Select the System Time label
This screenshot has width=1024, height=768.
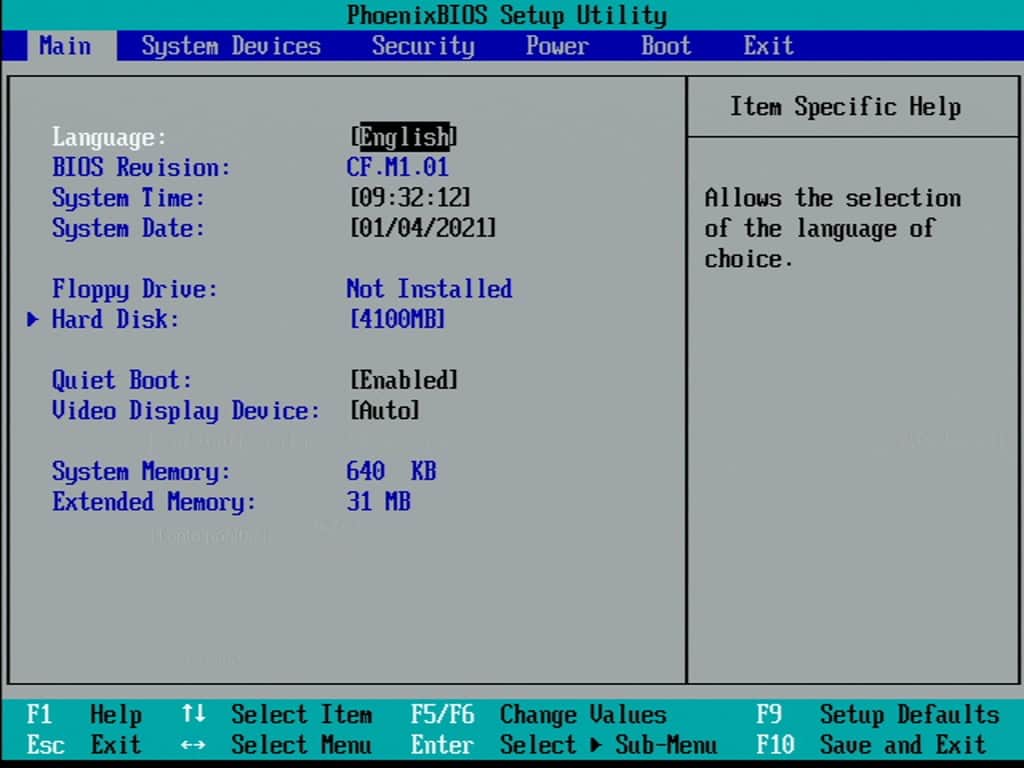point(129,198)
